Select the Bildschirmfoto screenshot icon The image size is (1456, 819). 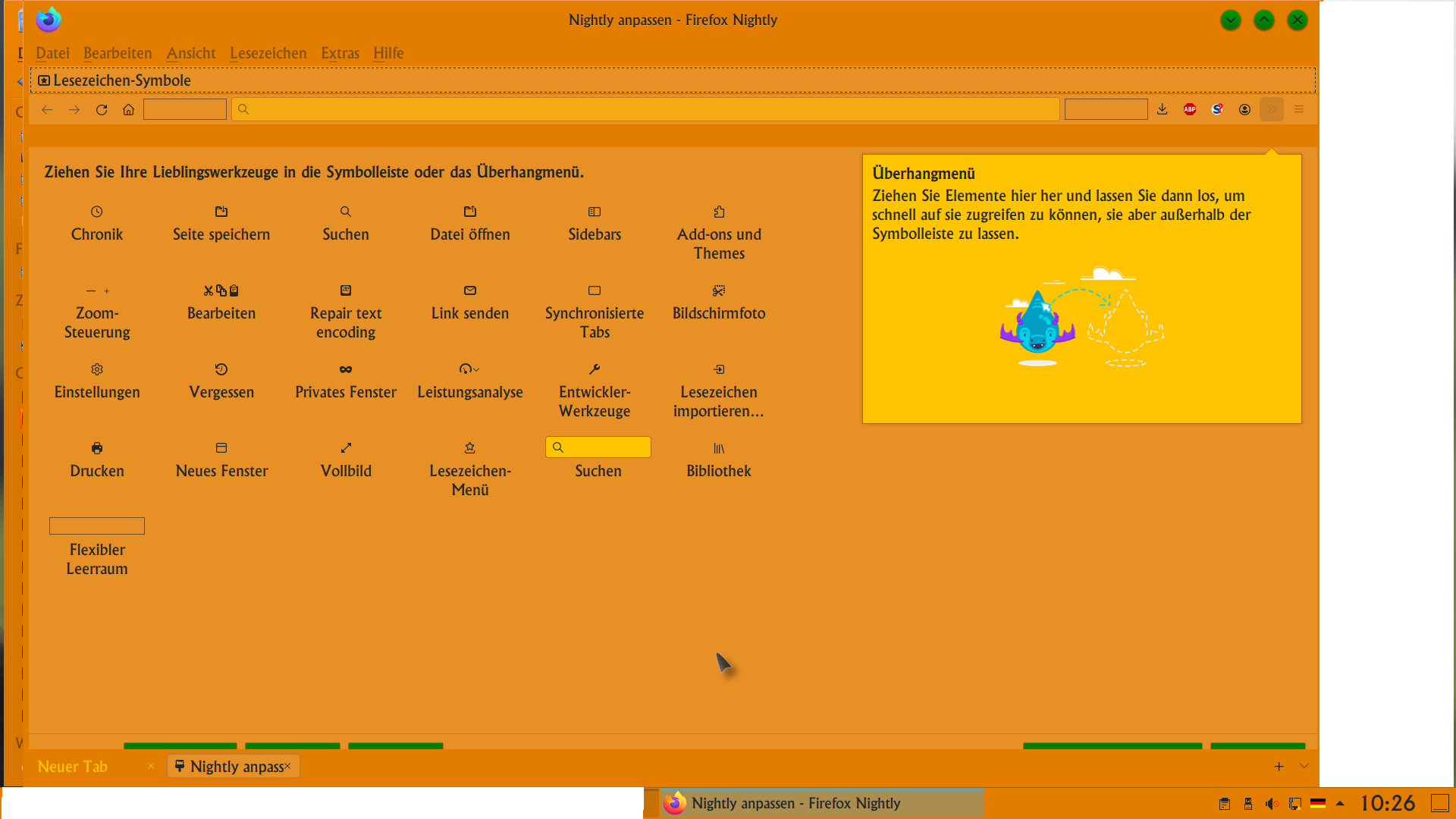click(x=718, y=290)
